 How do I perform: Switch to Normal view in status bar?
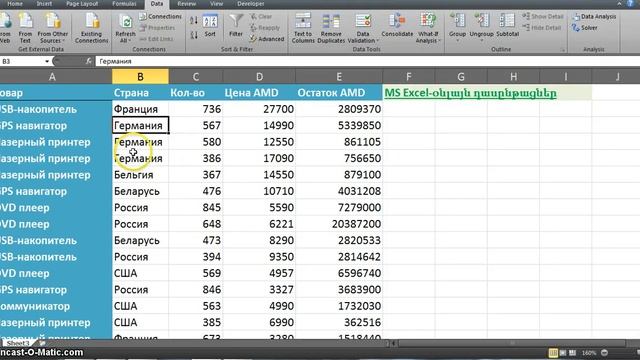click(x=553, y=353)
